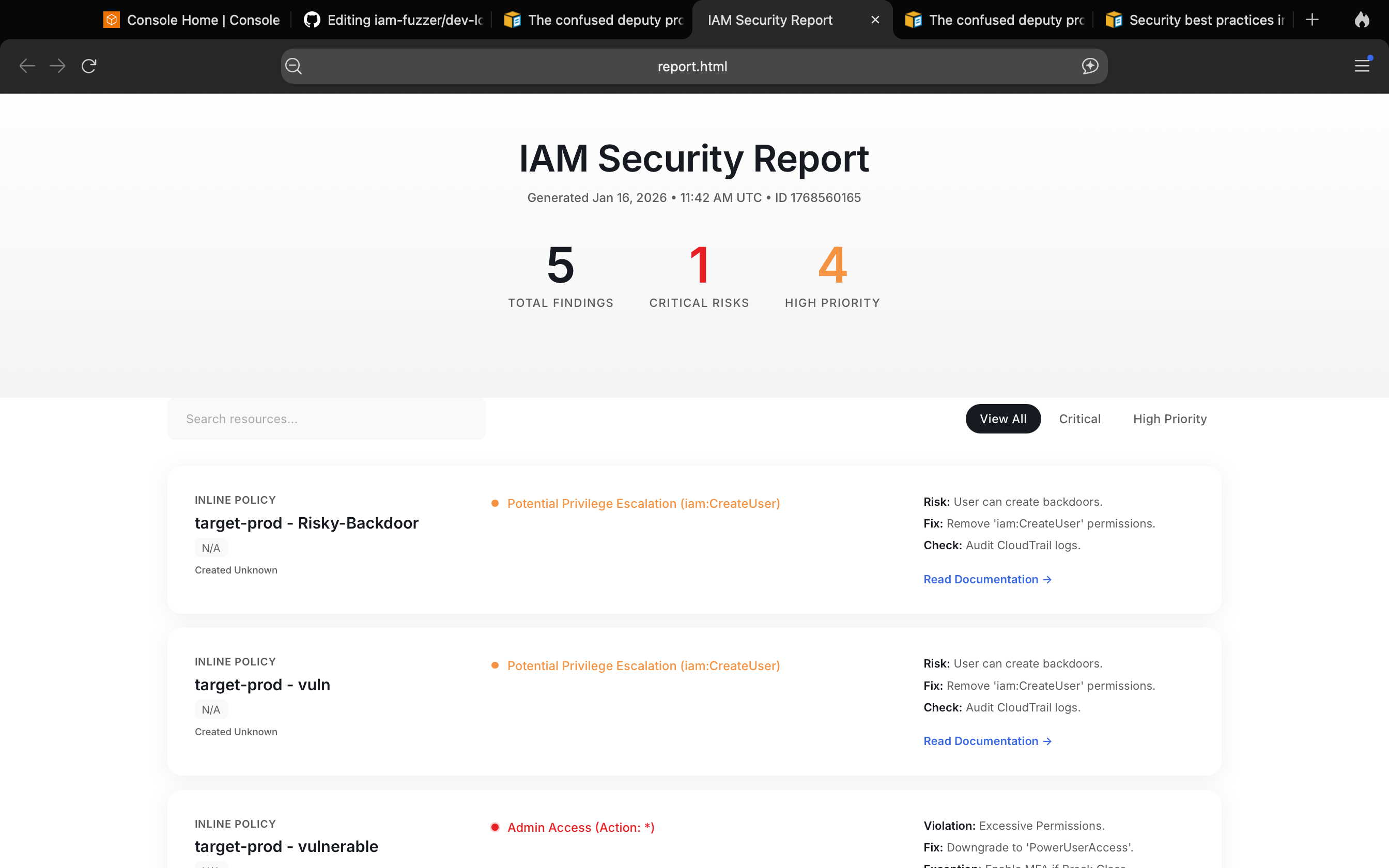Open Read Documentation for target-prod vuln
Screen dimensions: 1389x868
987,741
